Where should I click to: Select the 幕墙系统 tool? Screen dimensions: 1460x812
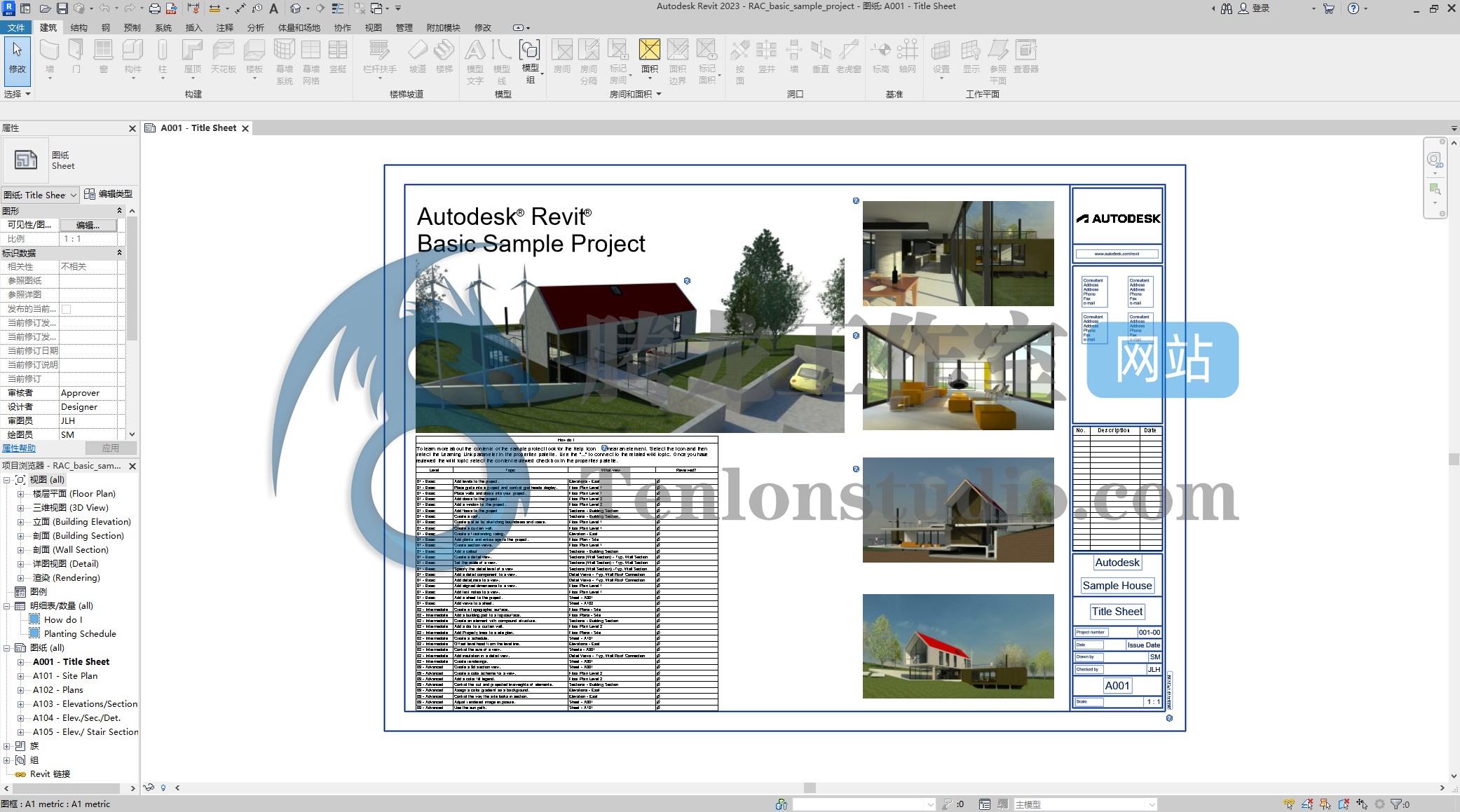(x=284, y=62)
